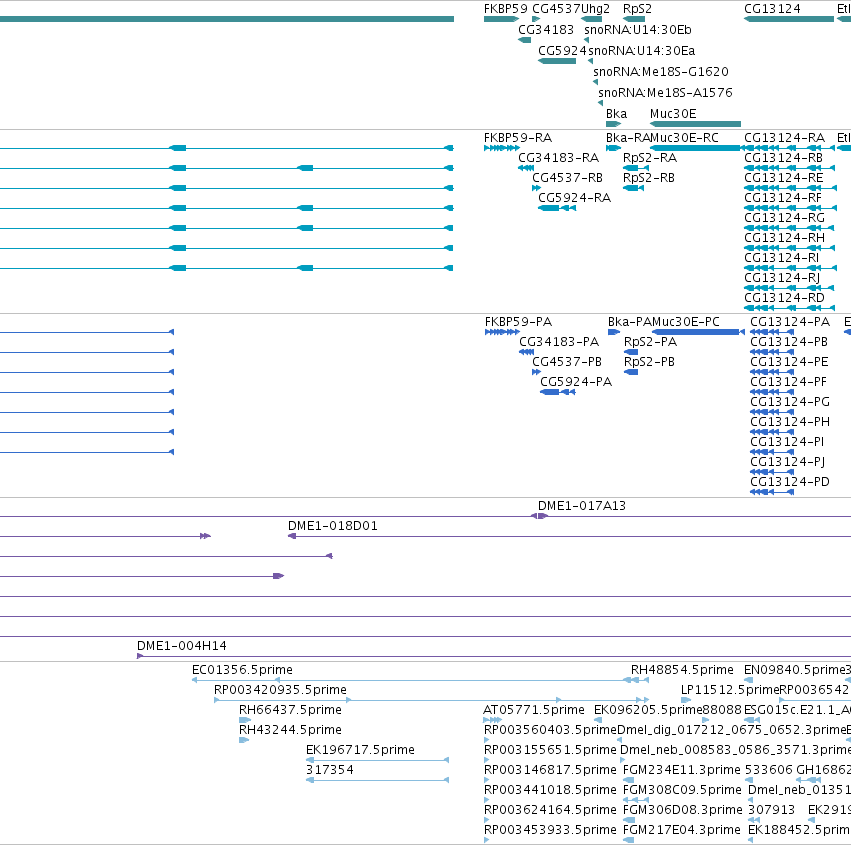This screenshot has height=845, width=851.
Task: Click the DME1-018D01 BAC clone
Action: point(569,536)
